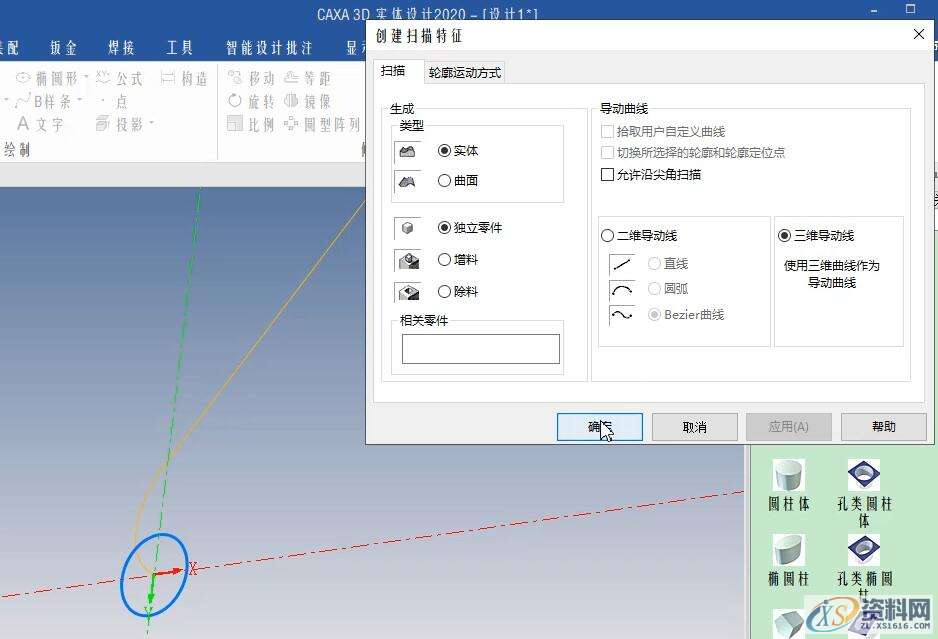938x639 pixels.
Task: Click the 相关零件 input field
Action: [x=479, y=348]
